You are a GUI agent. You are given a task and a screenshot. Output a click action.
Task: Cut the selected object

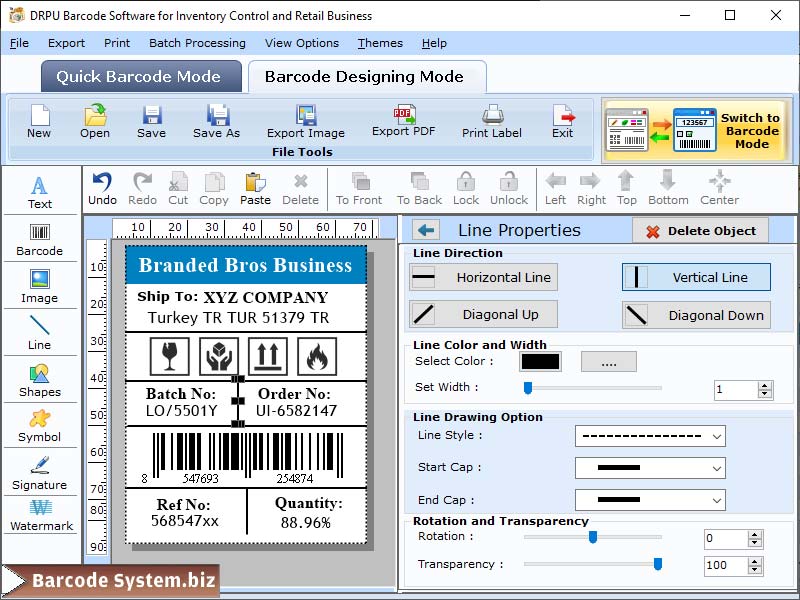(x=178, y=189)
